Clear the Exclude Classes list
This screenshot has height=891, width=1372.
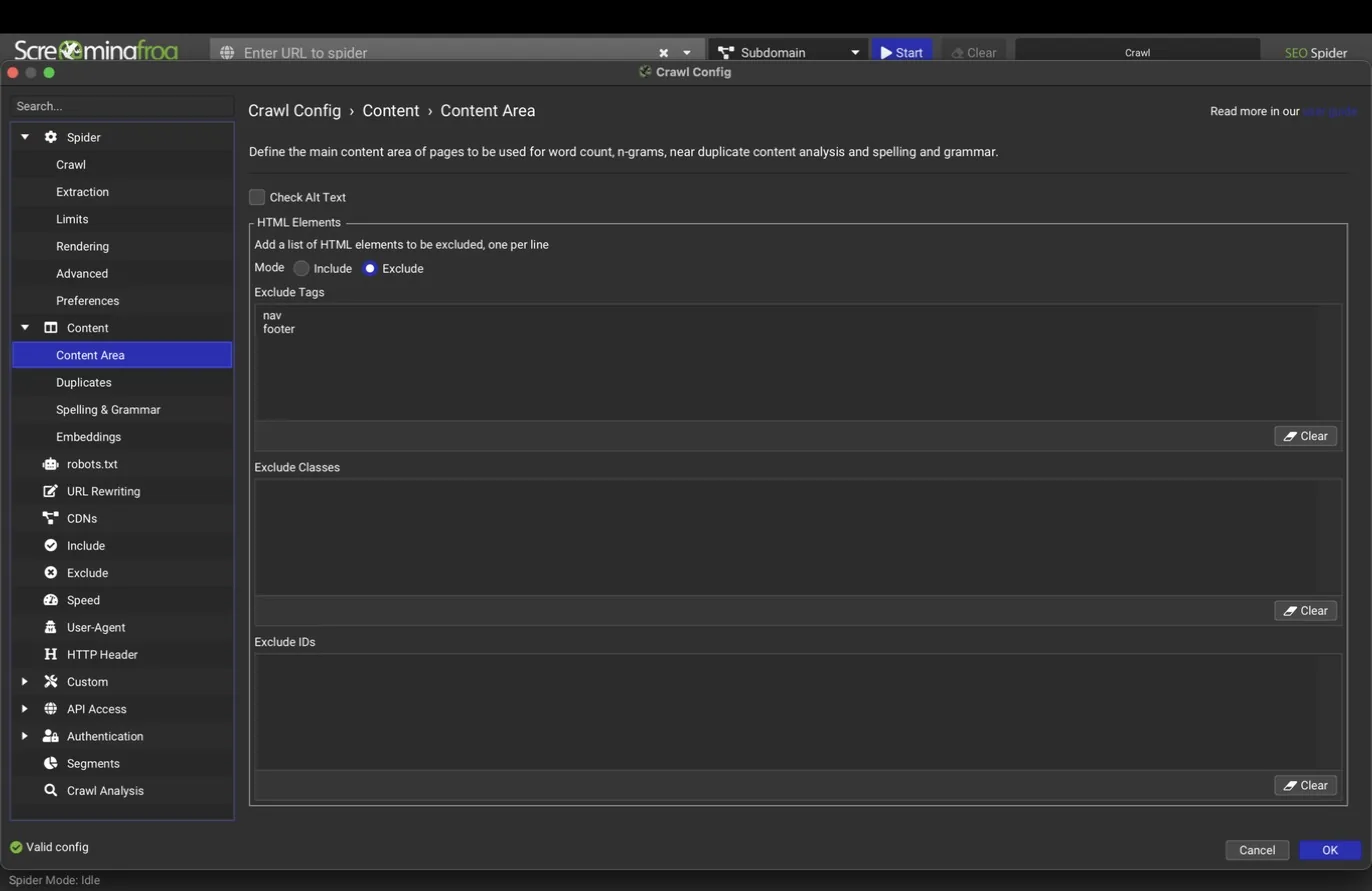1305,611
